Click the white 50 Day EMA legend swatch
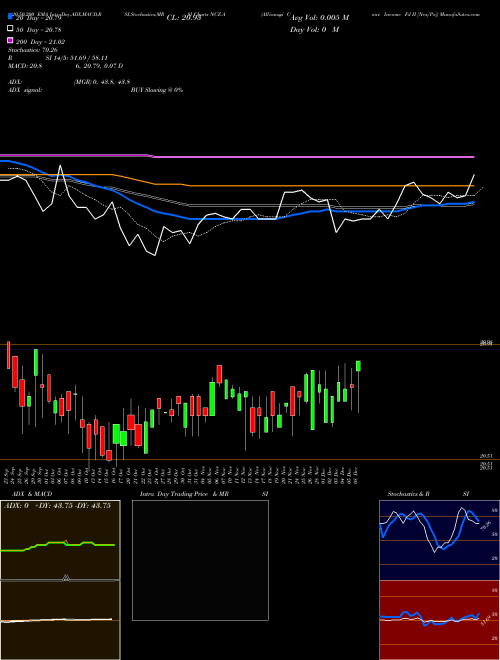 click(x=10, y=29)
